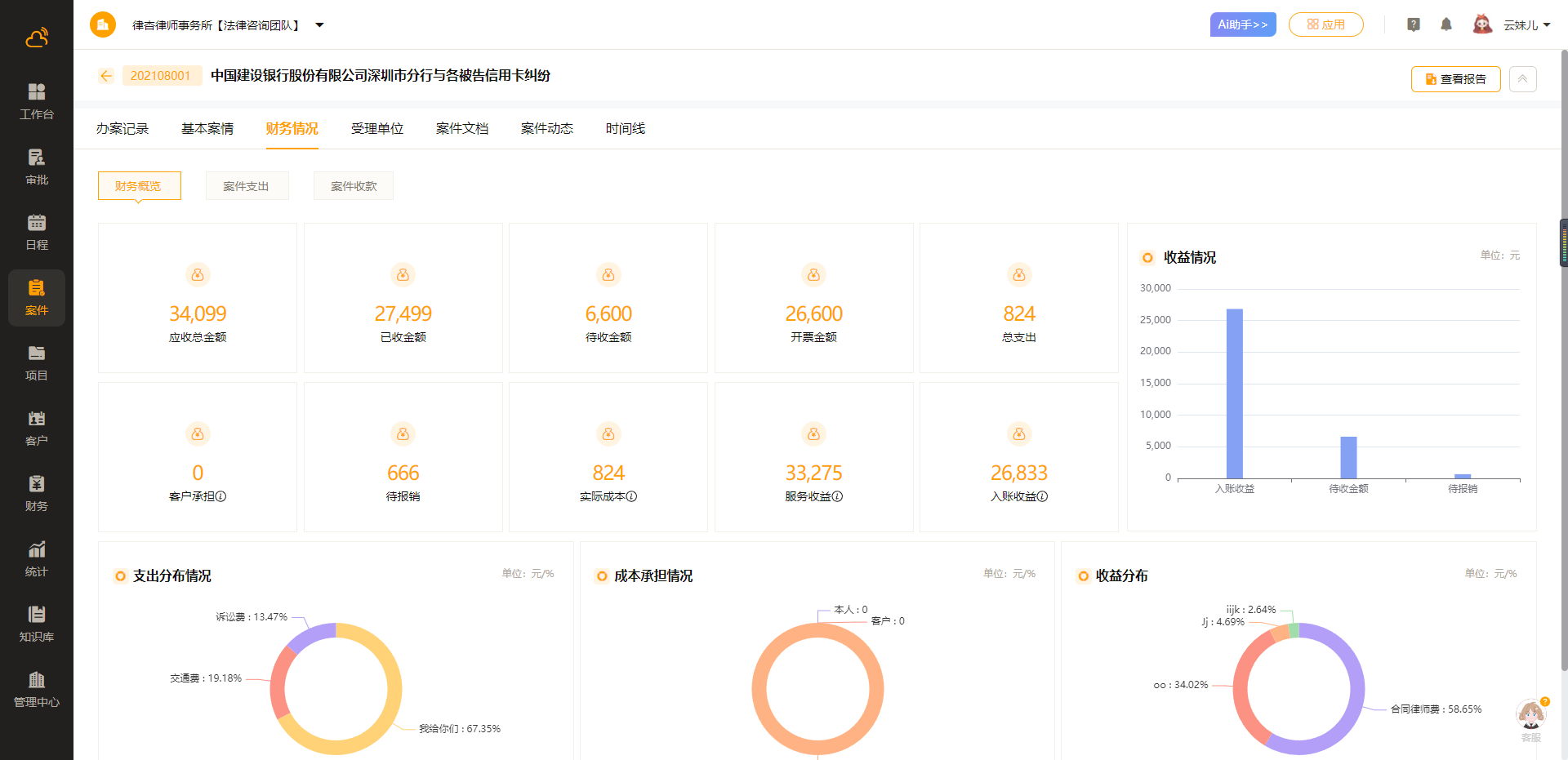Click the back arrow beside case number
The width and height of the screenshot is (1568, 760).
tap(106, 76)
